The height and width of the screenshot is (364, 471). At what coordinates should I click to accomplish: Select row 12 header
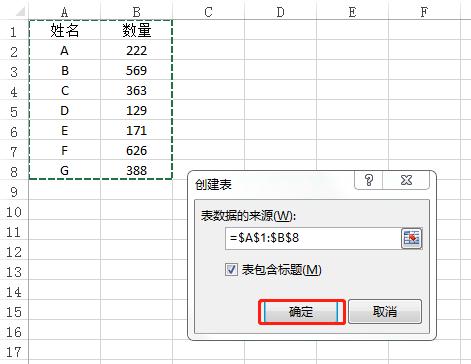pyautogui.click(x=14, y=251)
